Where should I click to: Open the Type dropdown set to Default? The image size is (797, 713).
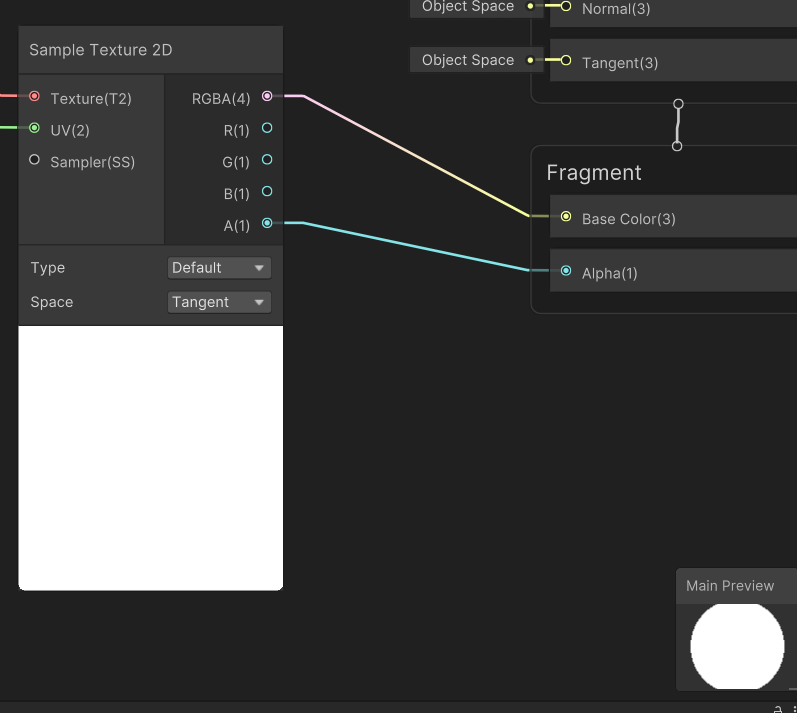(x=219, y=268)
